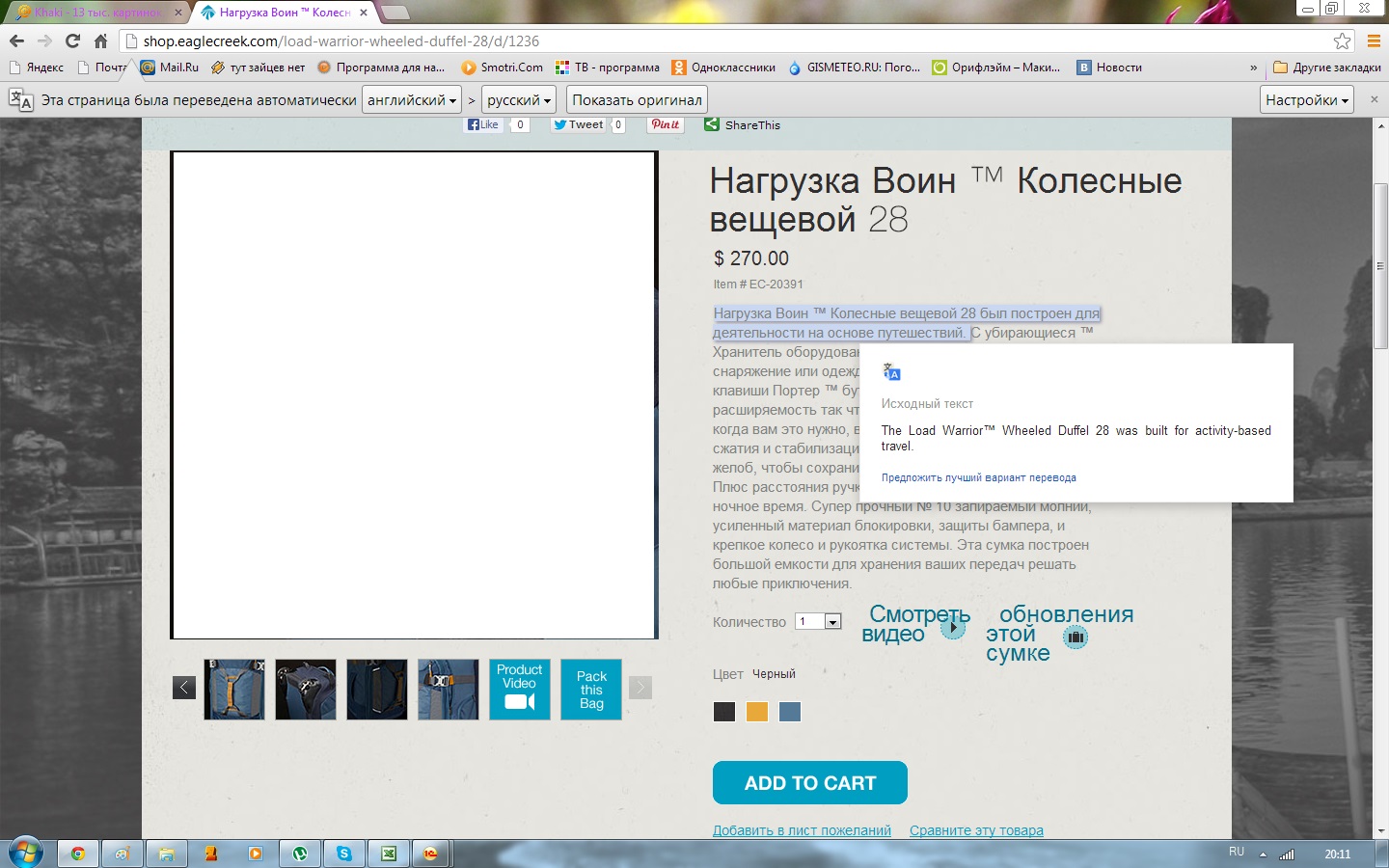This screenshot has height=868, width=1389.
Task: Open the Smotri.Com bookmark
Action: [503, 68]
